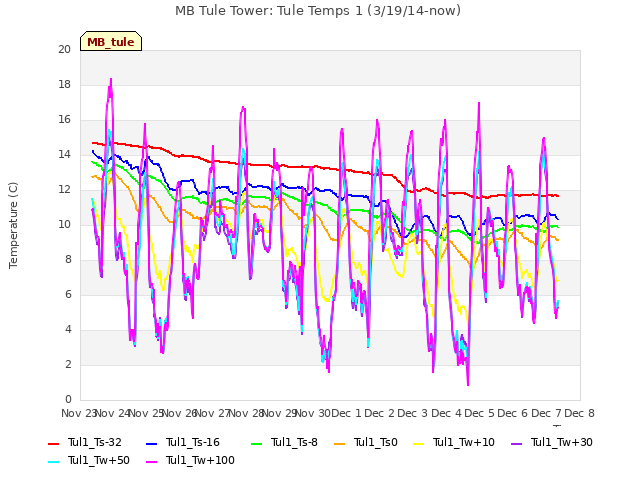Click the 2 y-axis tick label
This screenshot has width=640, height=480.
pyautogui.click(x=68, y=364)
